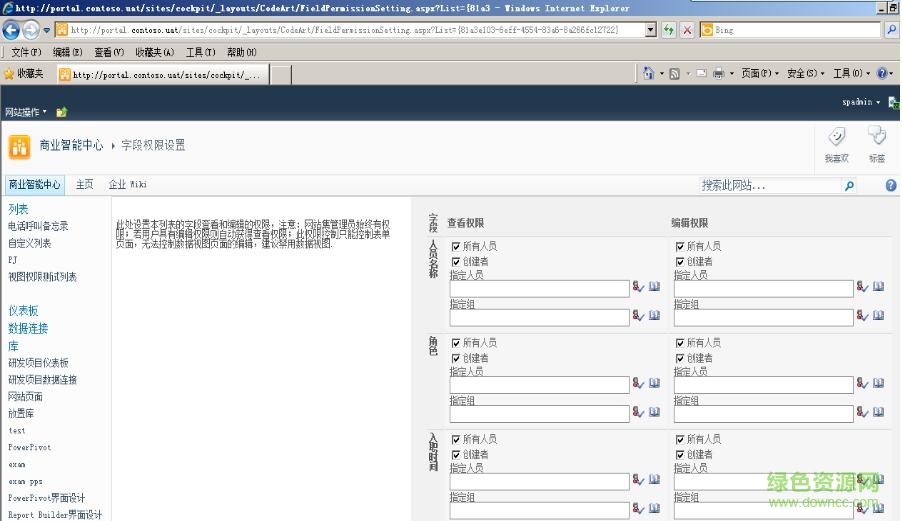Click the Read mail icon

coord(701,74)
